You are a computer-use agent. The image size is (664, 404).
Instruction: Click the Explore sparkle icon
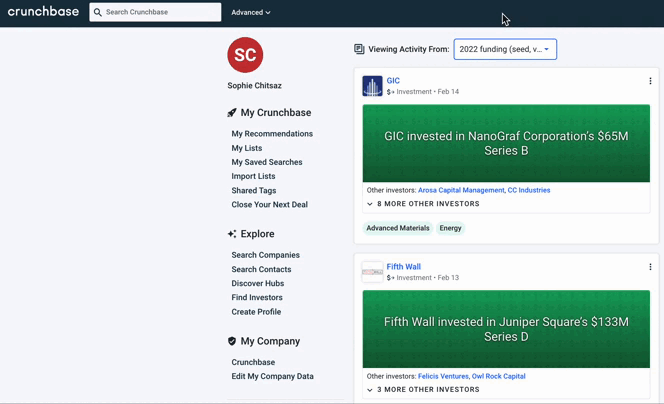coord(232,234)
